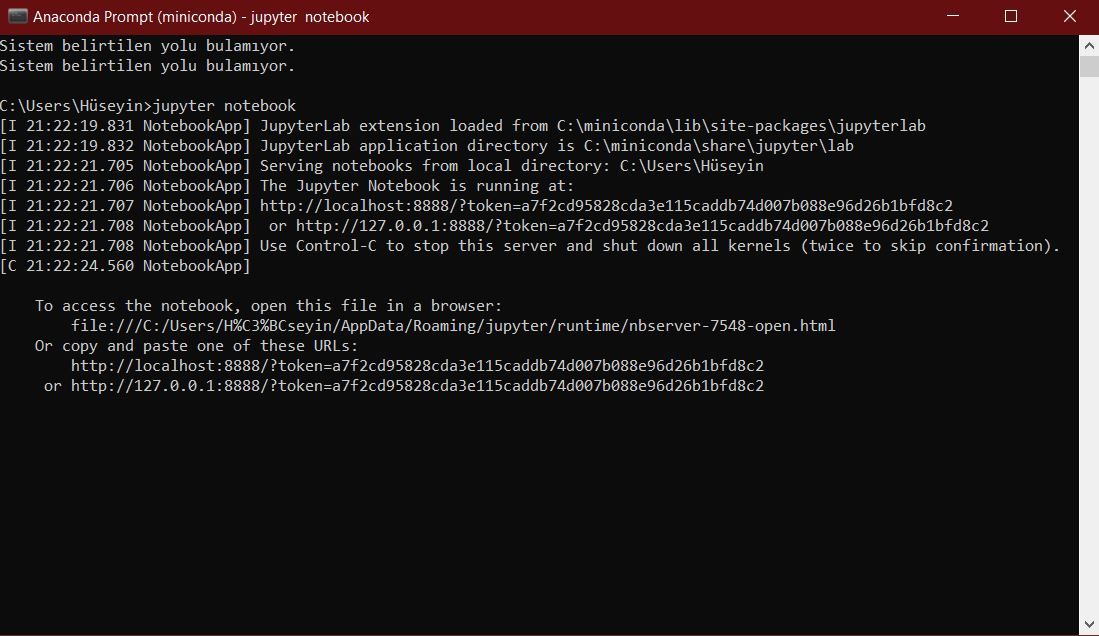This screenshot has height=636, width=1099.
Task: Click the 'jupyter notebook' command text
Action: [224, 106]
